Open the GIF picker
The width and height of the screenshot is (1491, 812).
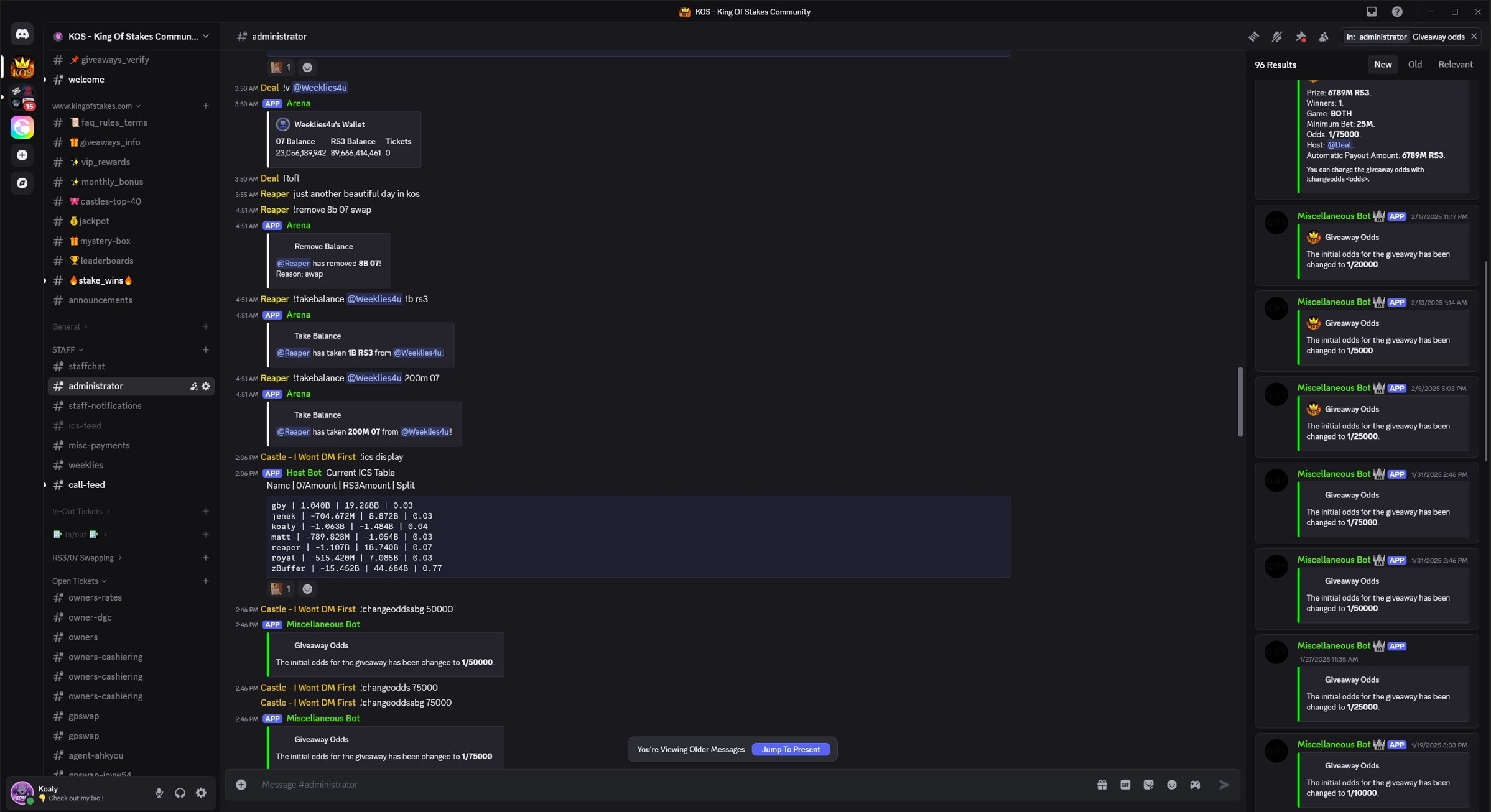tap(1125, 785)
